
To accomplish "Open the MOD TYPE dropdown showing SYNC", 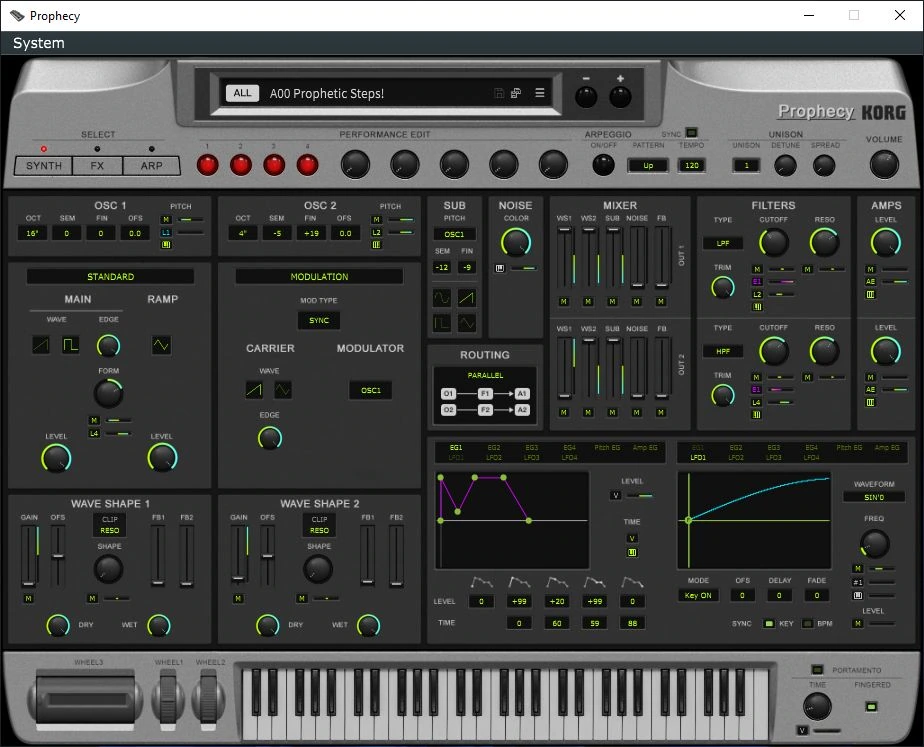I will click(319, 320).
